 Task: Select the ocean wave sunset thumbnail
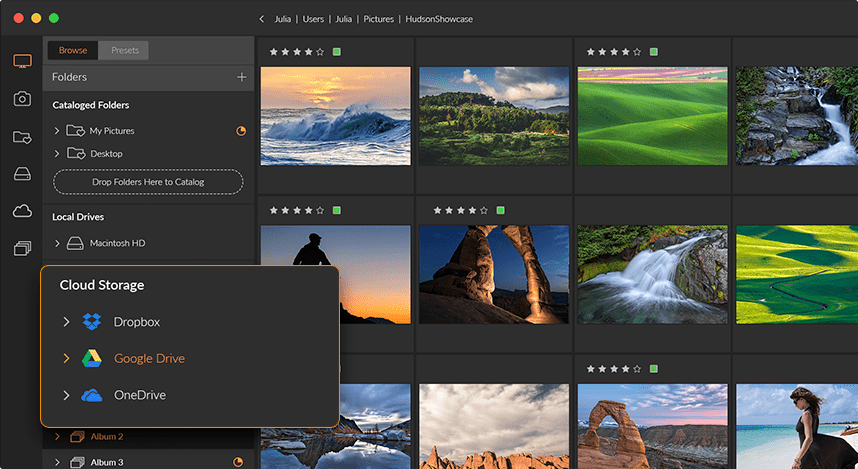point(335,116)
